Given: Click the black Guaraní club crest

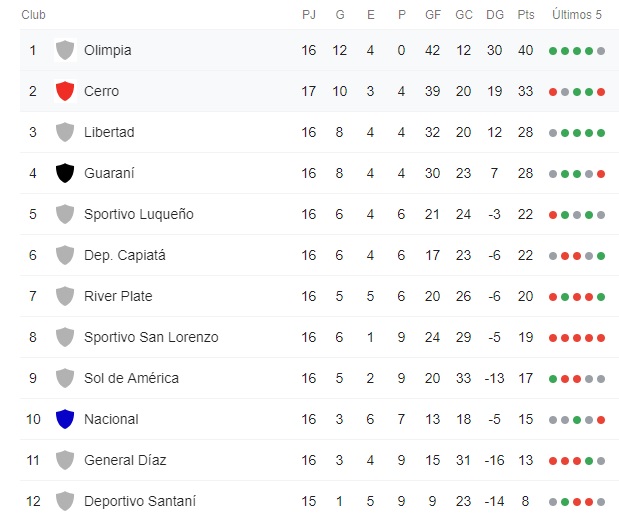Looking at the screenshot, I should (66, 173).
